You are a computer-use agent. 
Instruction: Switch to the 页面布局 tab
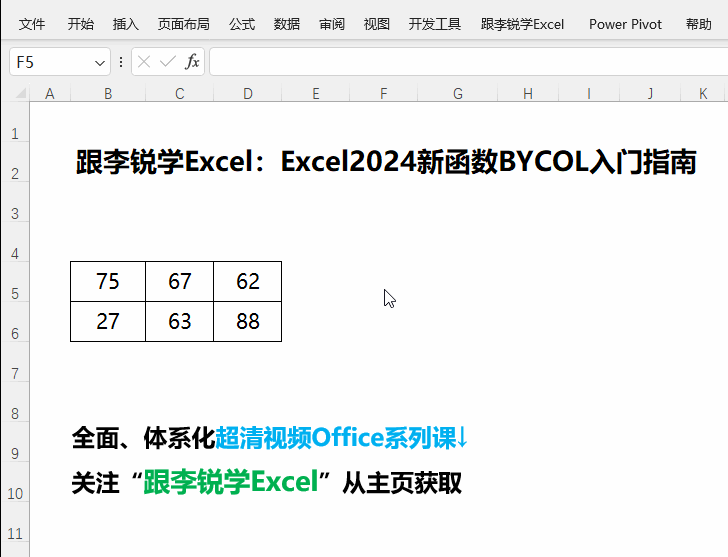point(183,24)
